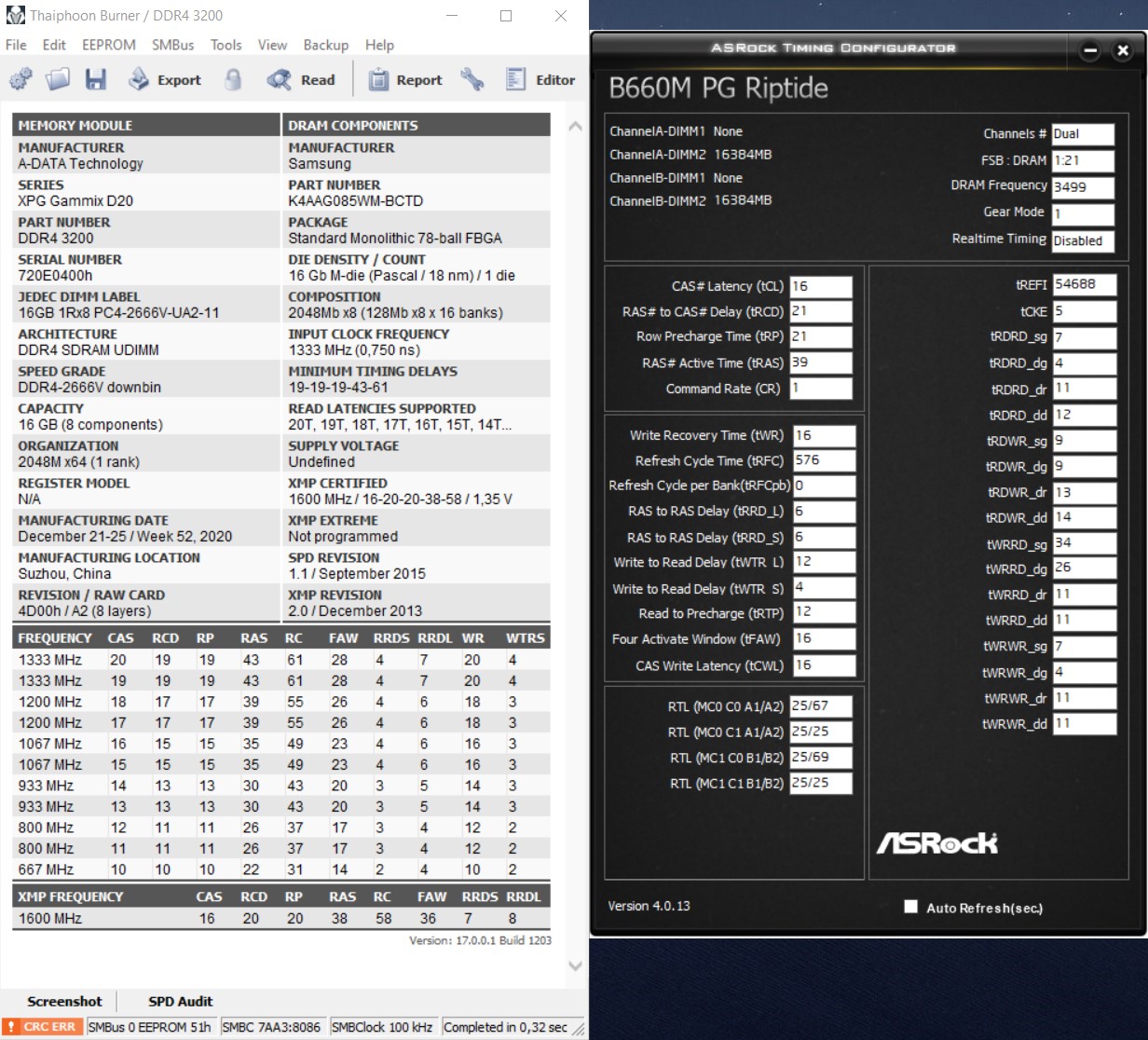Image resolution: width=1148 pixels, height=1040 pixels.
Task: Enable the Auto Refresh(sec.) checkbox
Action: point(911,907)
